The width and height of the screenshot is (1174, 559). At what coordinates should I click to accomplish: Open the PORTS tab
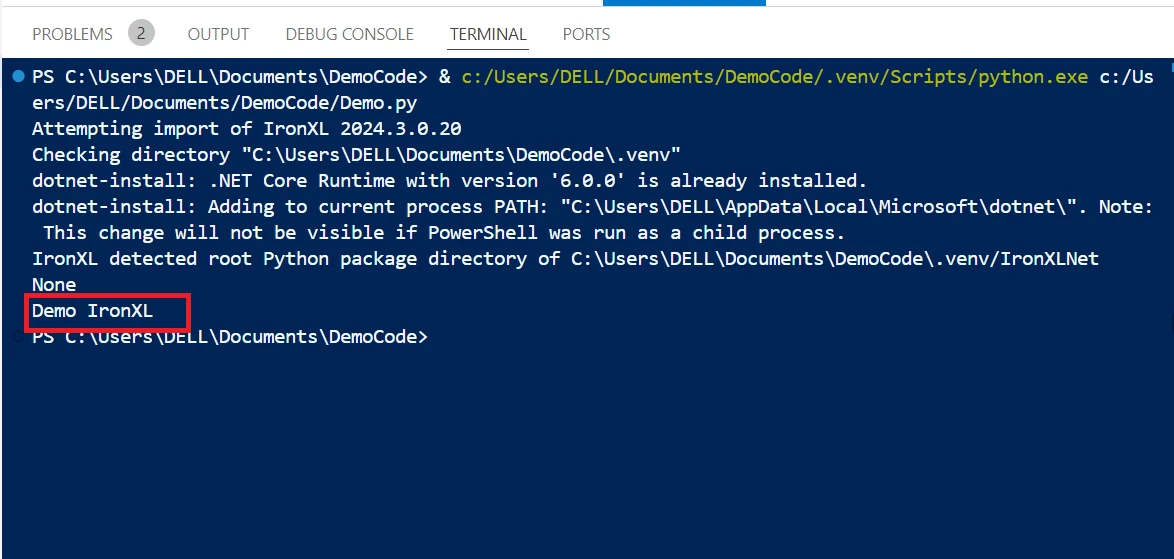(586, 34)
